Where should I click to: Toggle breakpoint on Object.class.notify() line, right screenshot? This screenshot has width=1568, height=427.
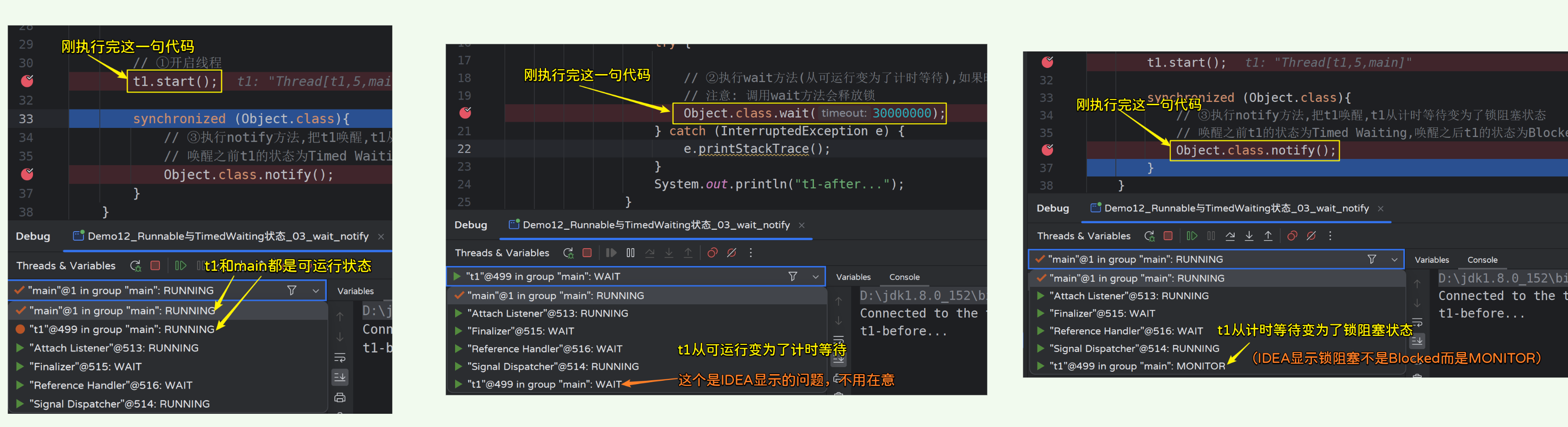(1047, 150)
